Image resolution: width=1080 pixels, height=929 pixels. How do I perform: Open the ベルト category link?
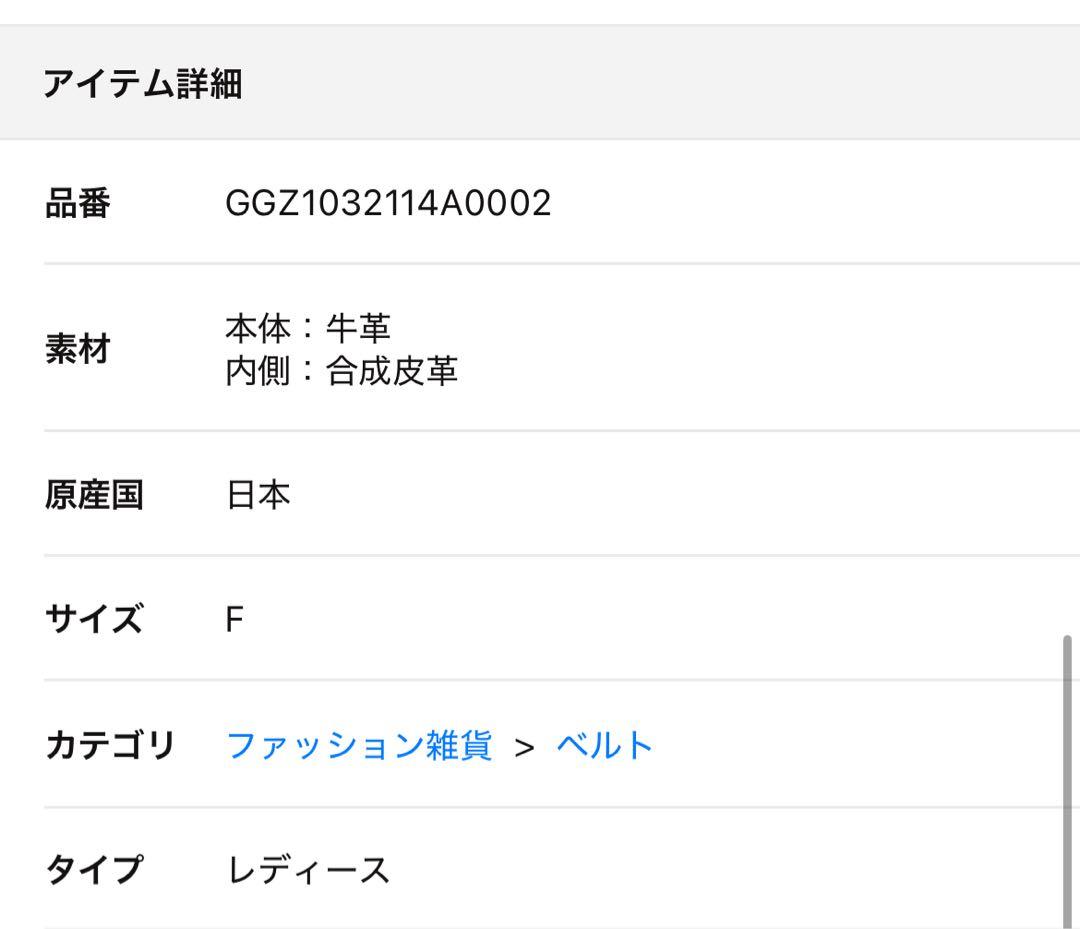coord(604,746)
